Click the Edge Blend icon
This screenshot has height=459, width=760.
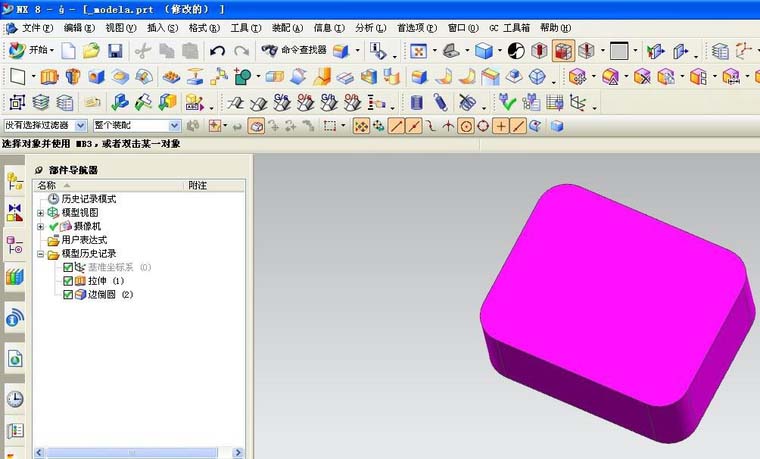(419, 77)
